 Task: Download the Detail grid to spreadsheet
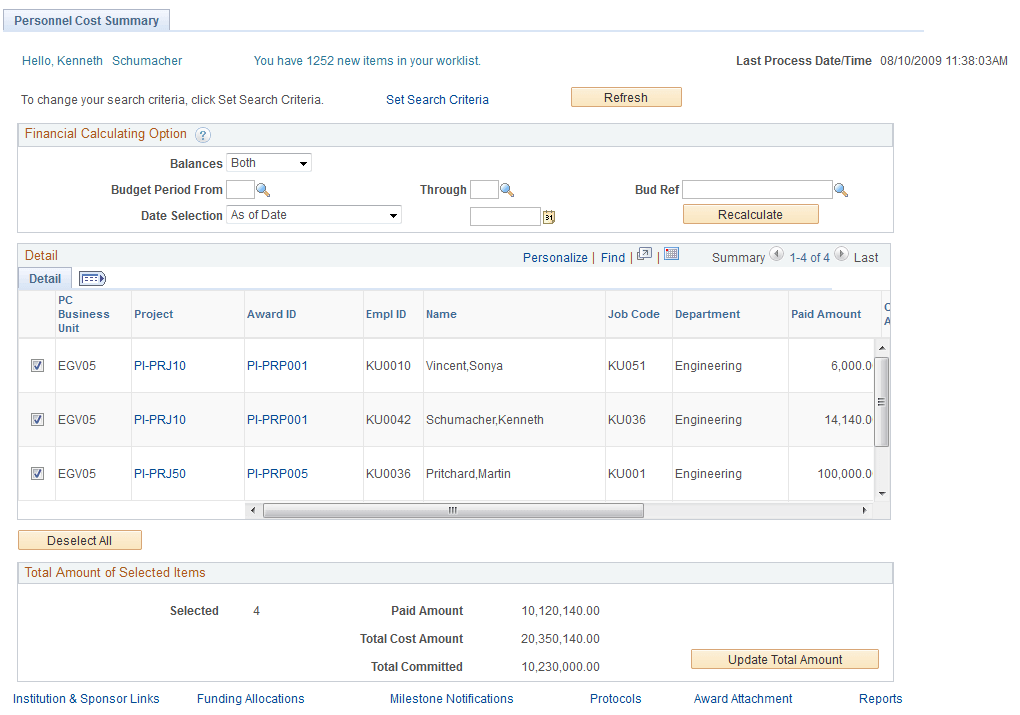[x=671, y=255]
